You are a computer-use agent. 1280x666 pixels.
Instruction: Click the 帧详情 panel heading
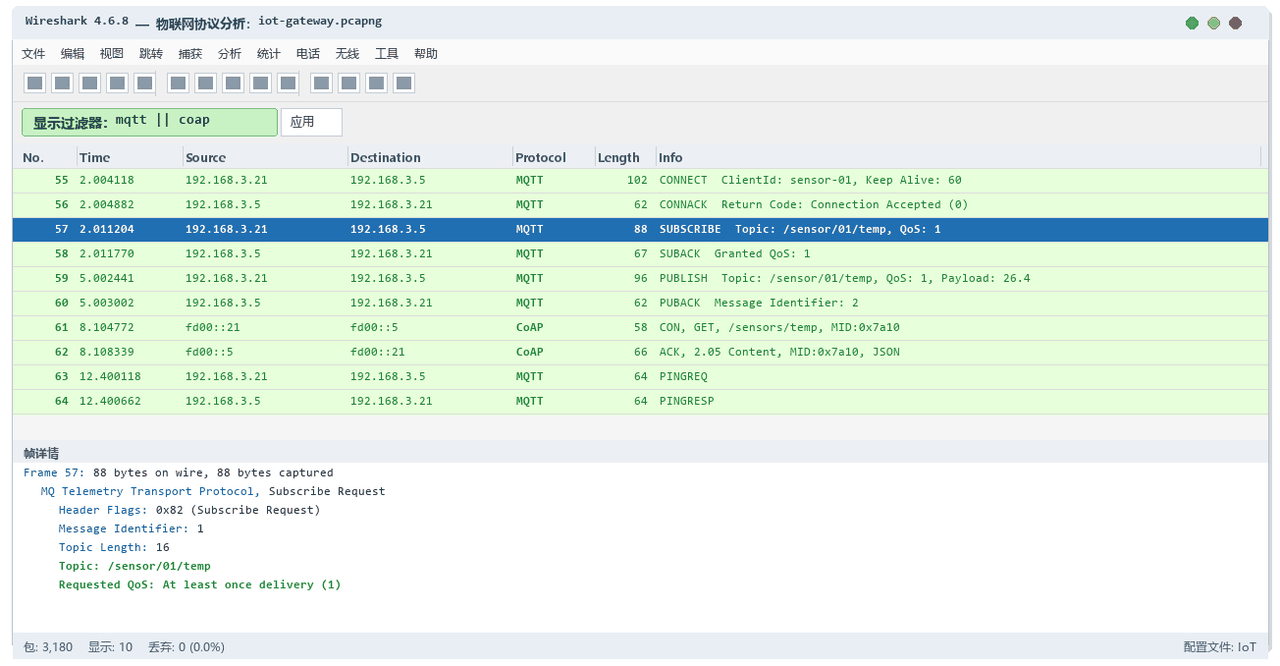click(x=41, y=453)
